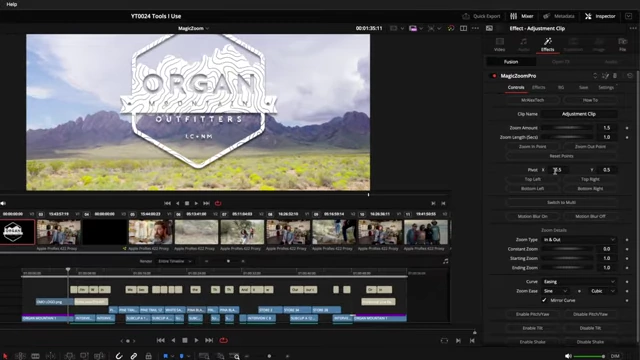640x360 pixels.
Task: Click the How To button
Action: point(590,100)
